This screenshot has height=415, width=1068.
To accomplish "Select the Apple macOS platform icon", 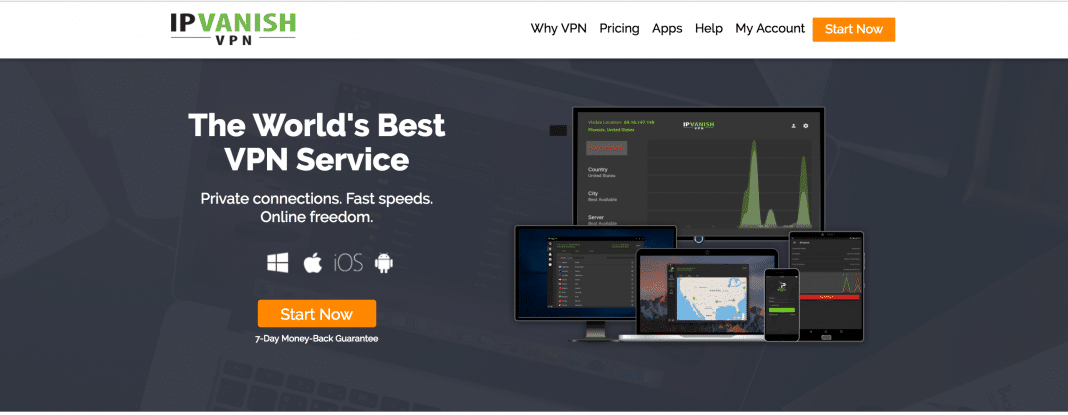I will [x=312, y=263].
